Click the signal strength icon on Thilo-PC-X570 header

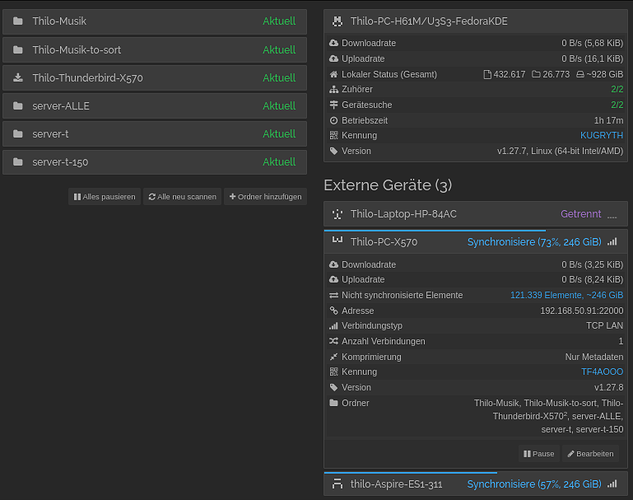(x=612, y=242)
